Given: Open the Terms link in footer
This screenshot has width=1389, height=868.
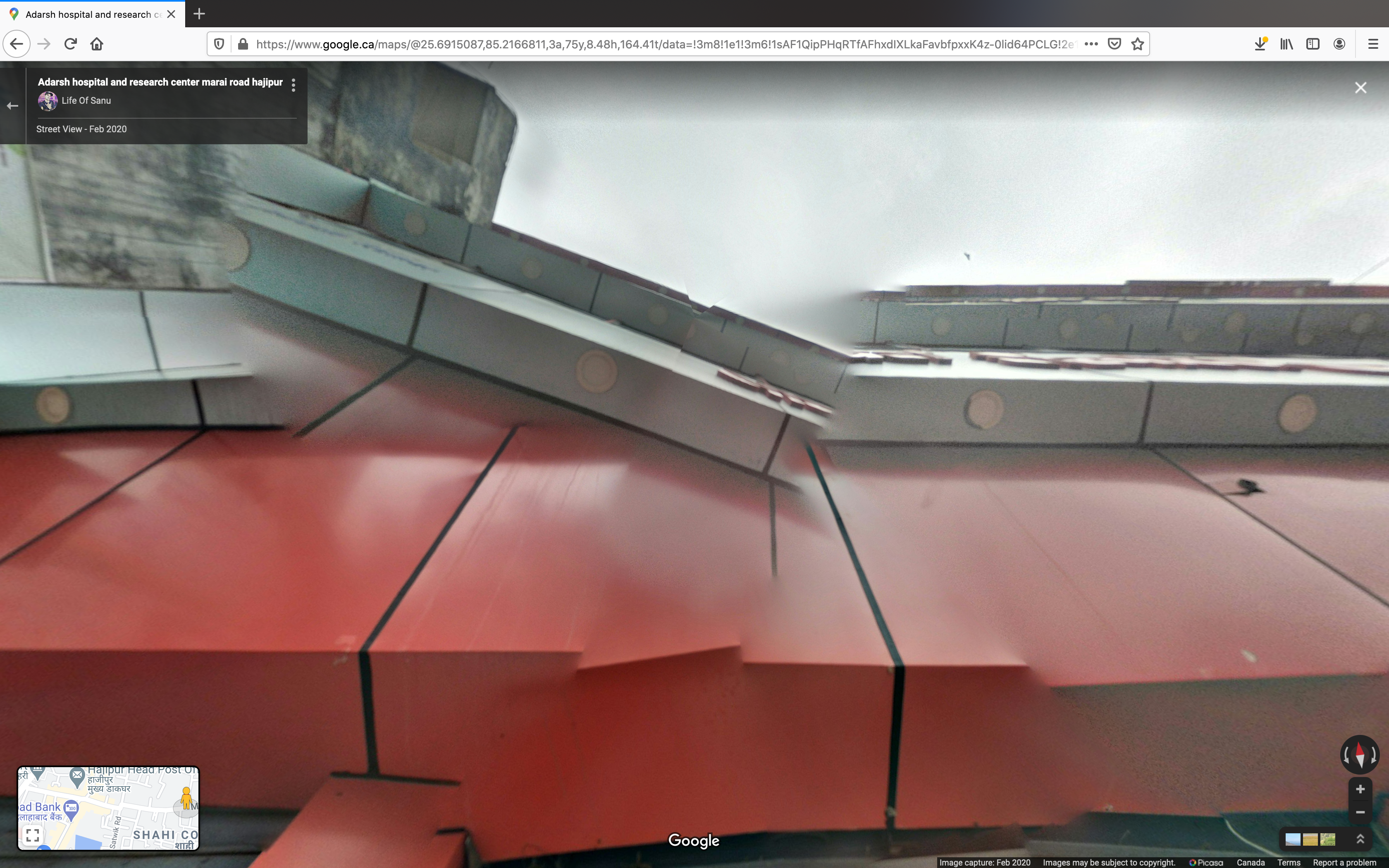Looking at the screenshot, I should (1289, 862).
